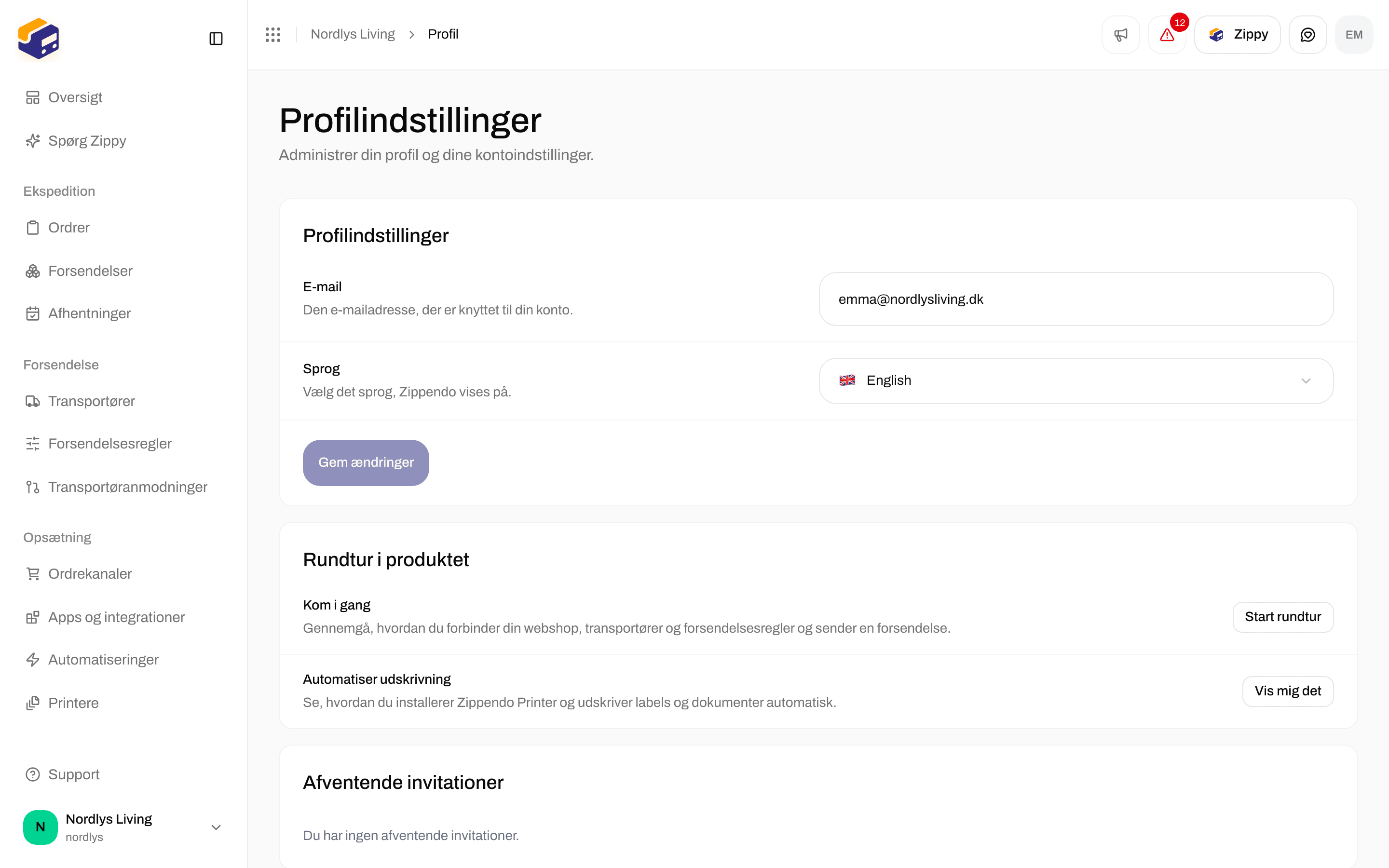Open the Printere page
Image resolution: width=1389 pixels, height=868 pixels.
click(123, 703)
